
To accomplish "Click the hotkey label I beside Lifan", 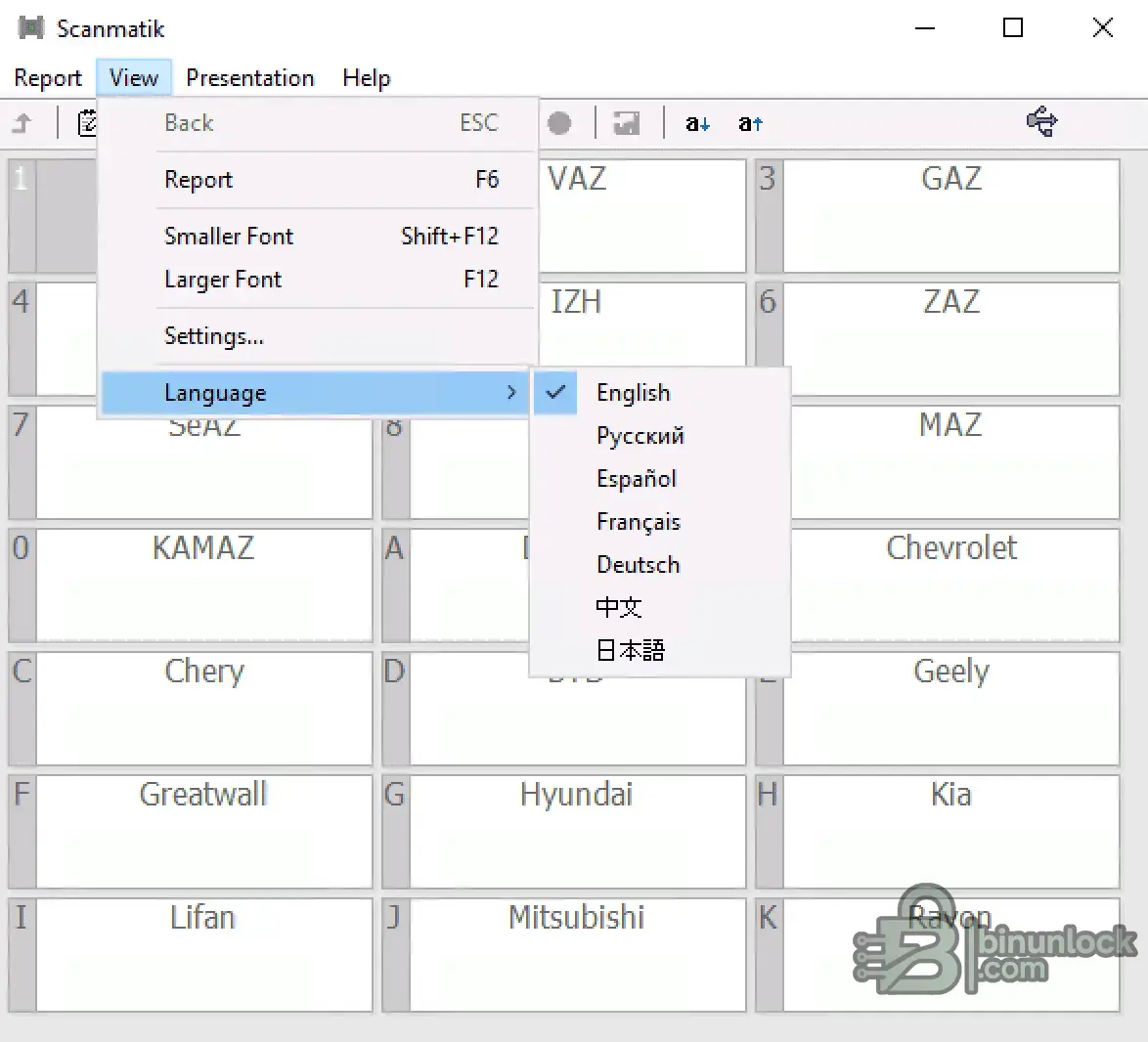I will pyautogui.click(x=22, y=955).
